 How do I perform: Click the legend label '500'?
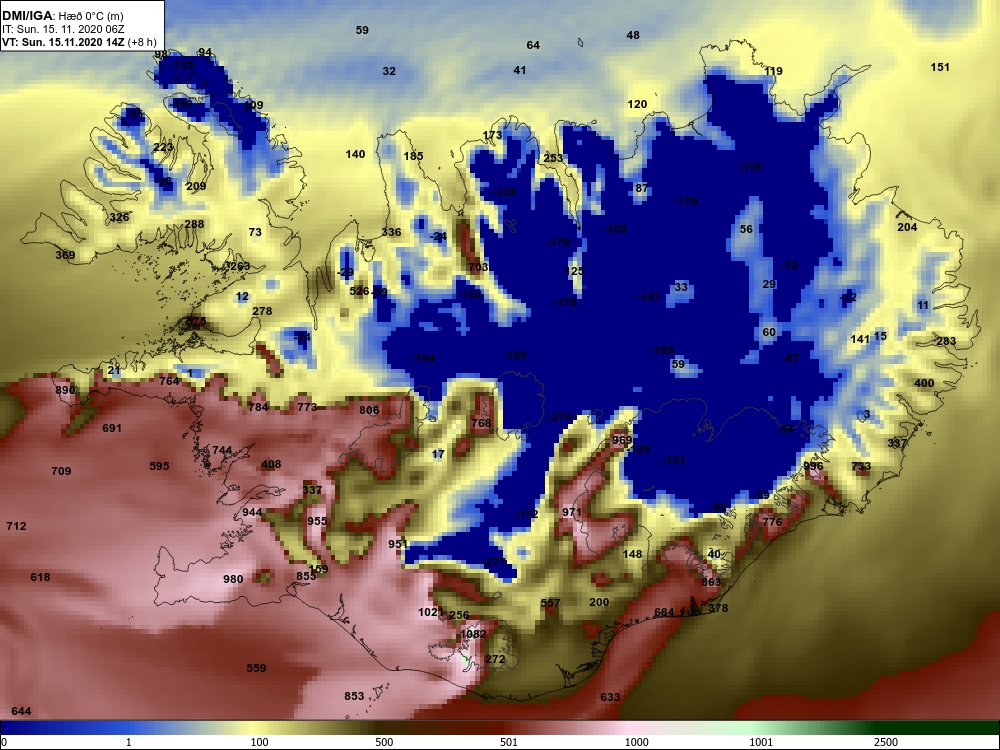click(x=384, y=742)
